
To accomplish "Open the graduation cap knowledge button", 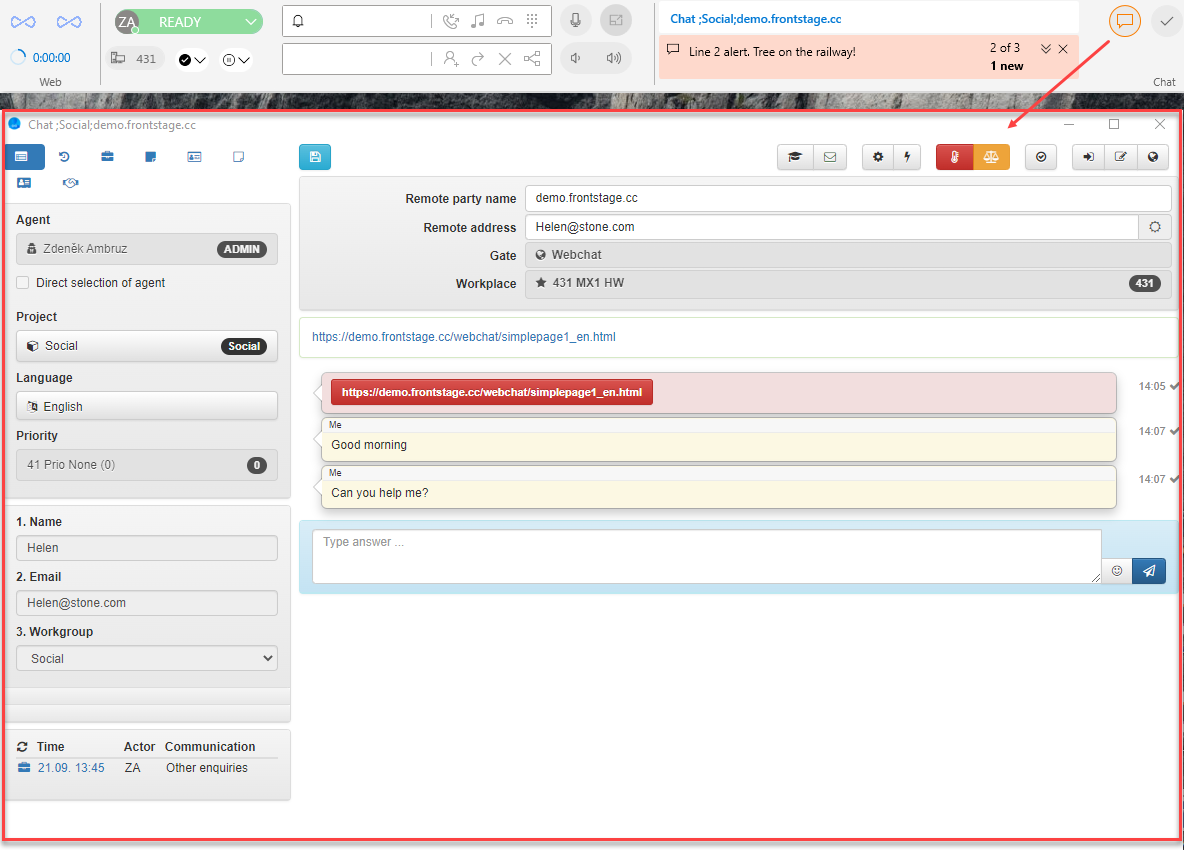I will click(795, 157).
